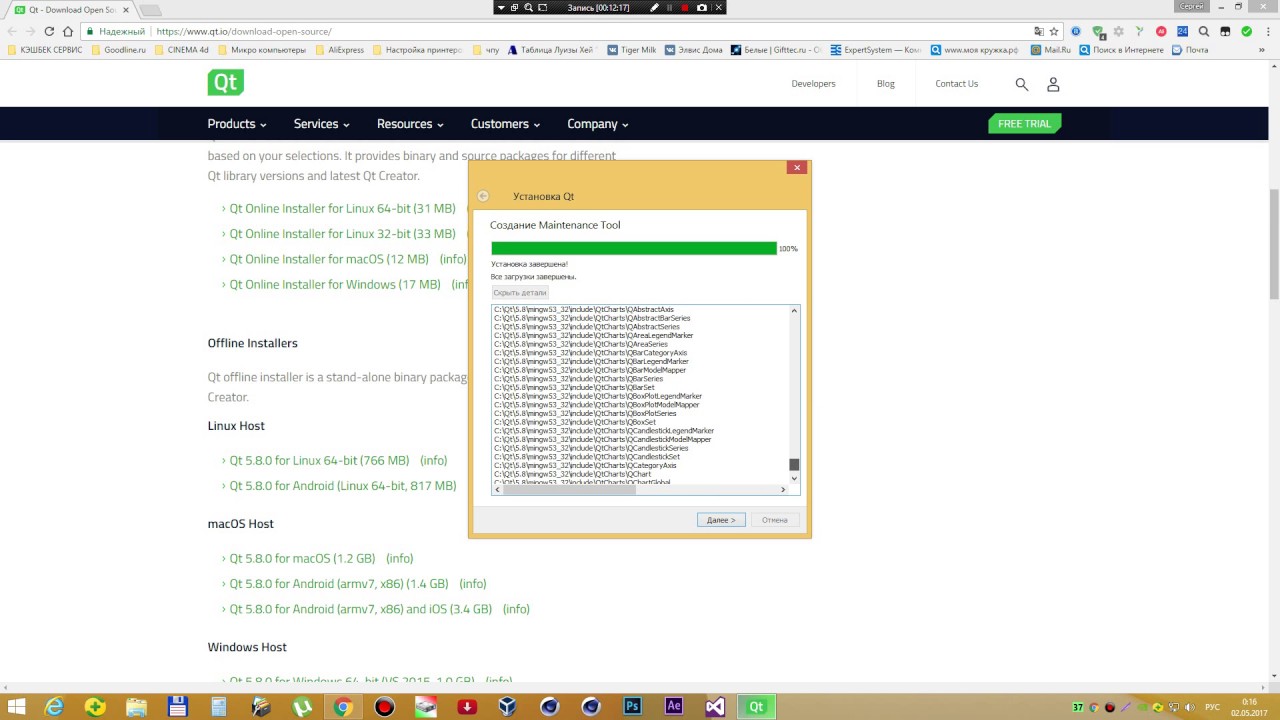Screen dimensions: 1280x720
Task: Open Visual Studio from the taskbar
Action: tap(715, 707)
